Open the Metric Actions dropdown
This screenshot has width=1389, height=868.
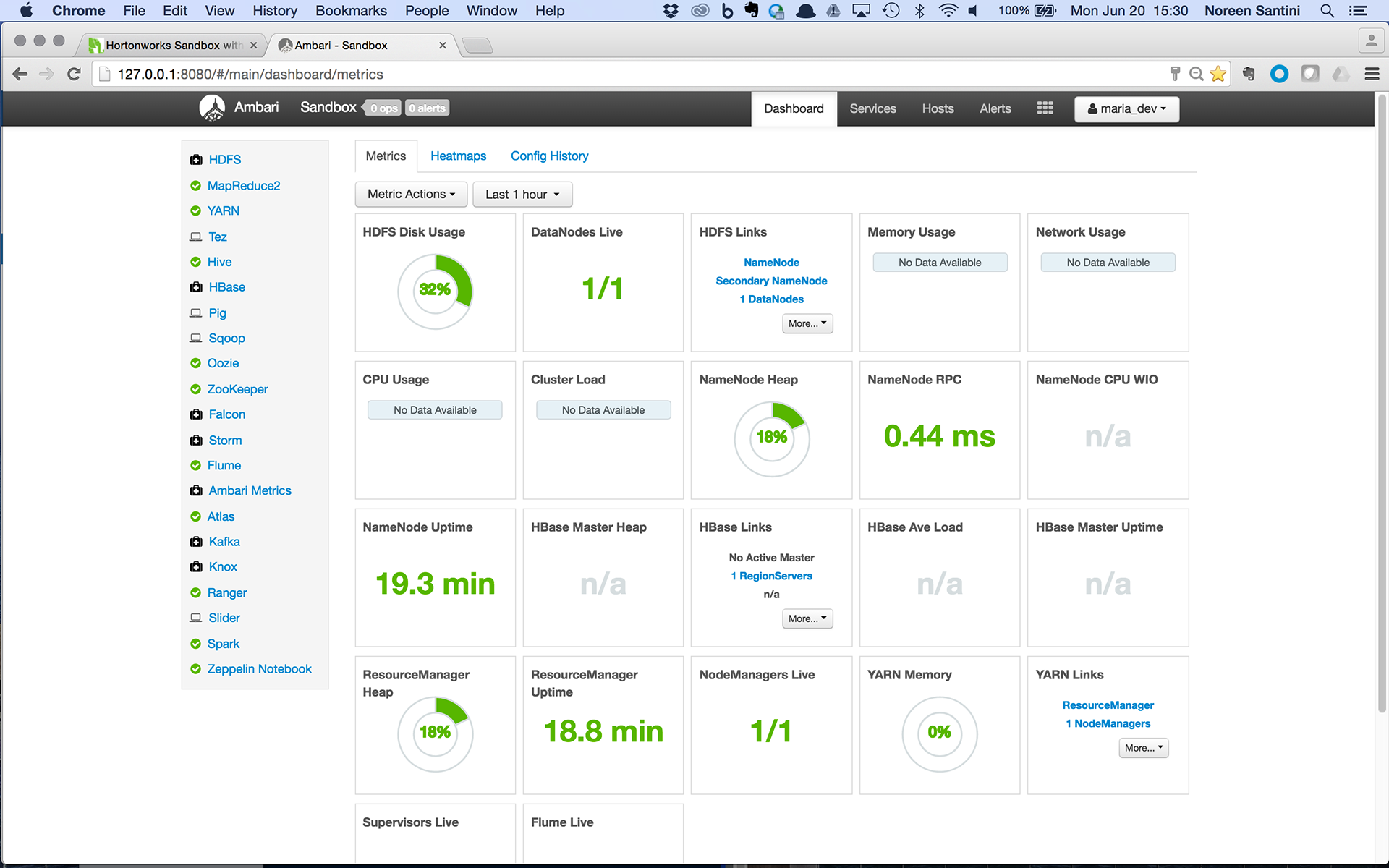pyautogui.click(x=411, y=194)
